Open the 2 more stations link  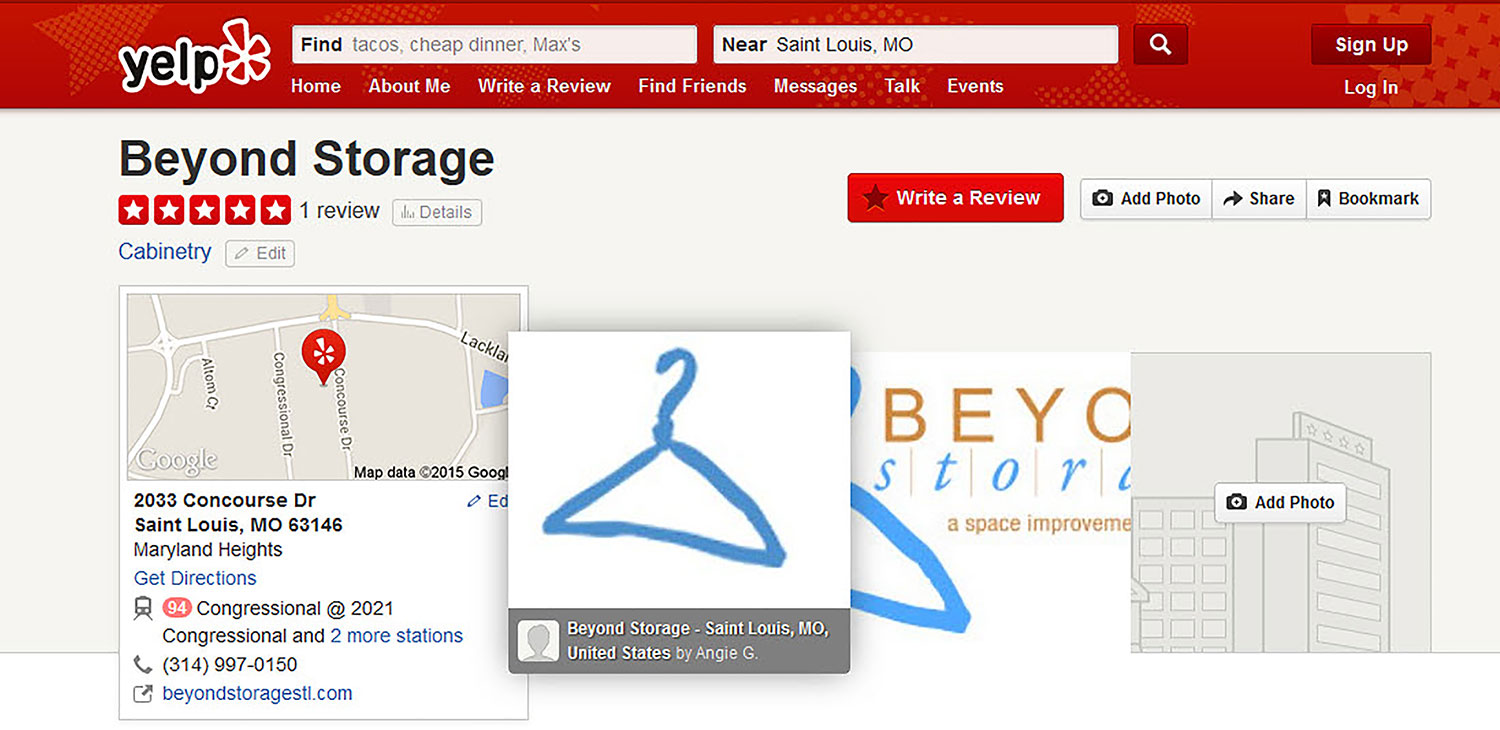[x=397, y=636]
